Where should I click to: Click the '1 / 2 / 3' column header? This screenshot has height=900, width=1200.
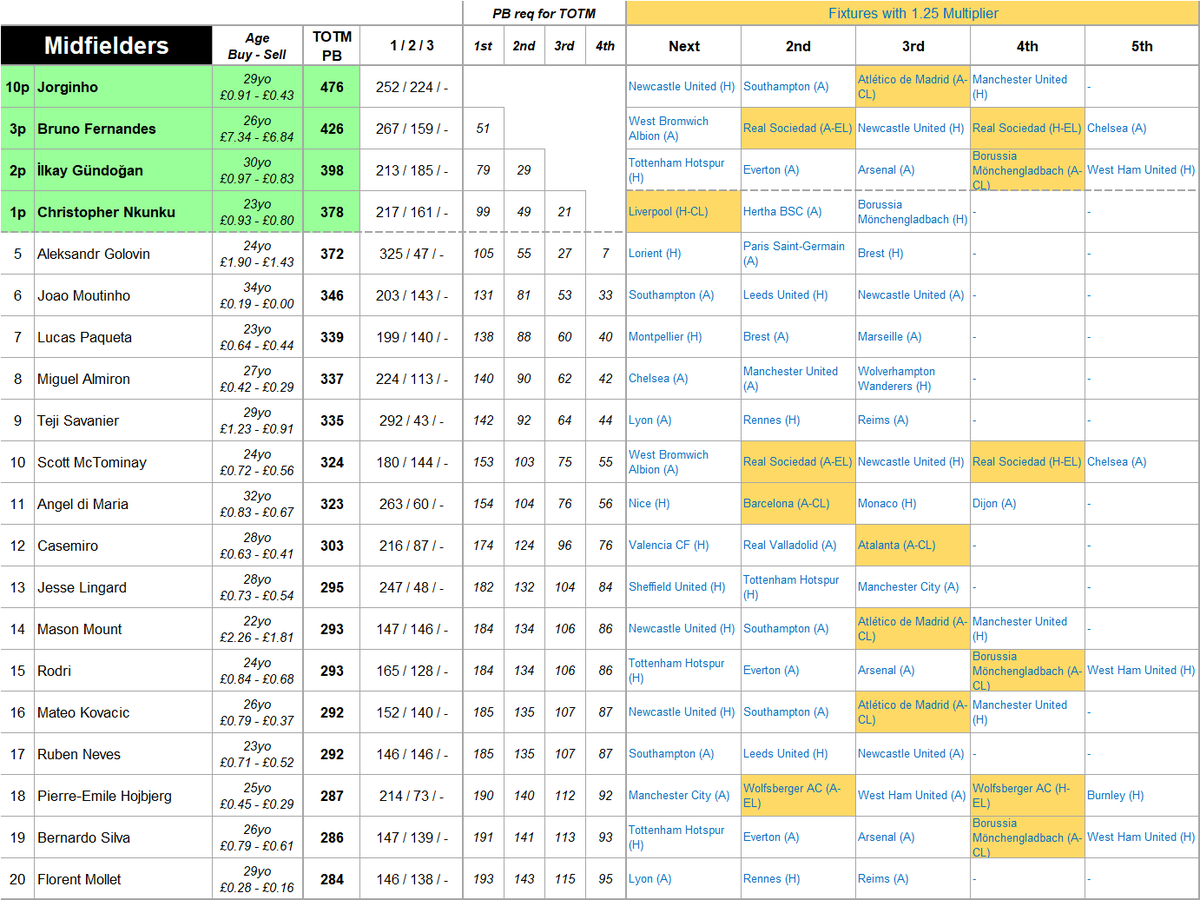[x=411, y=46]
